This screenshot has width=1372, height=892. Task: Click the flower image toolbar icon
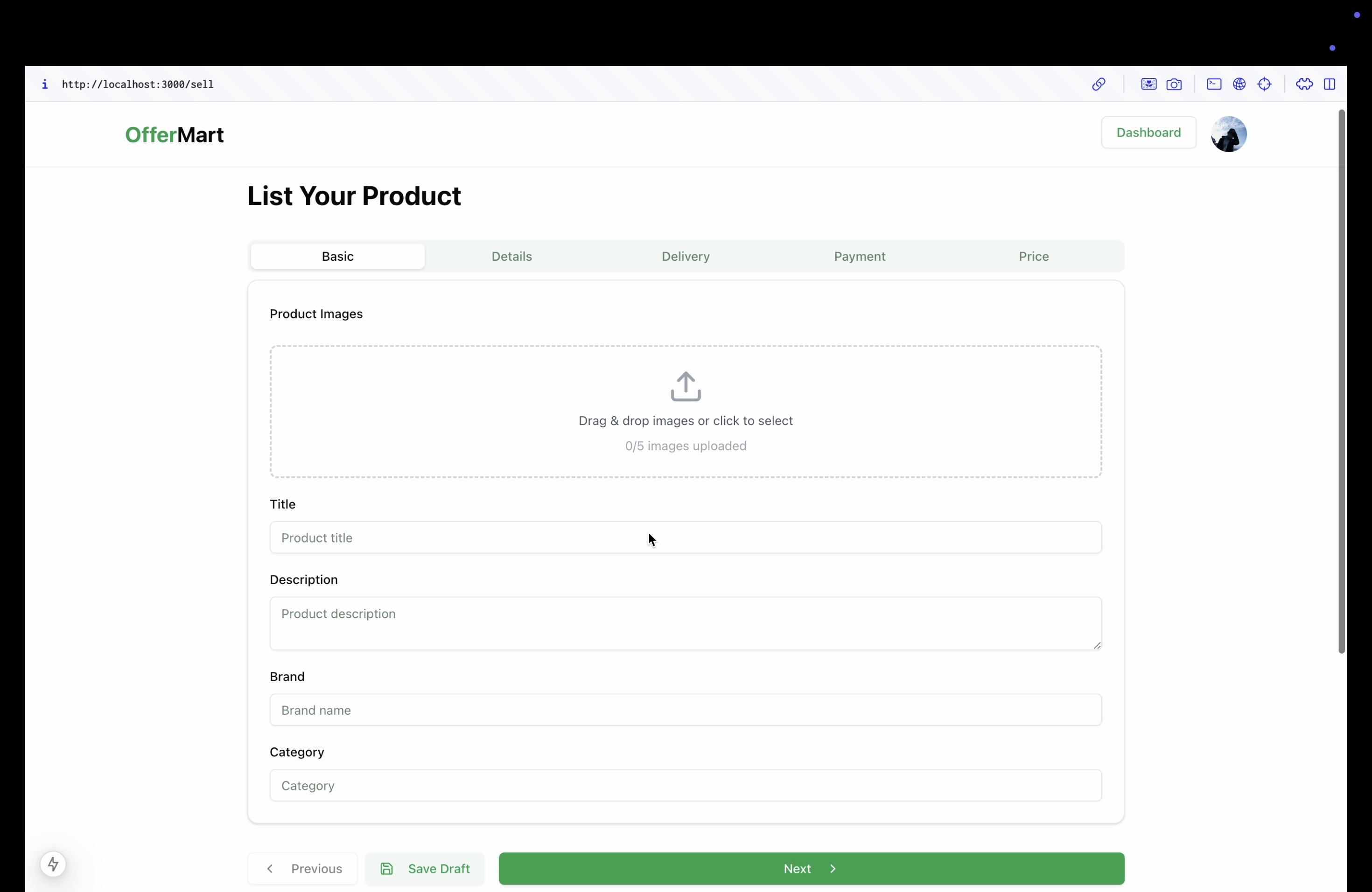1148,84
